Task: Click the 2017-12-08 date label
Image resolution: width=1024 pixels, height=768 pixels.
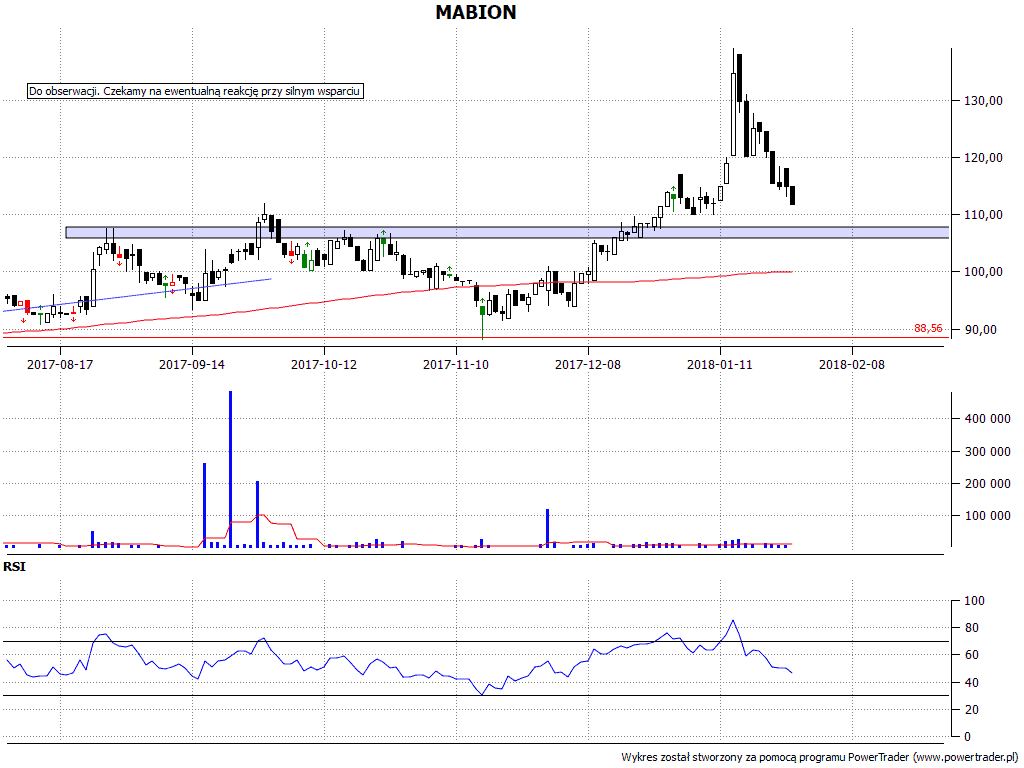Action: [x=588, y=364]
